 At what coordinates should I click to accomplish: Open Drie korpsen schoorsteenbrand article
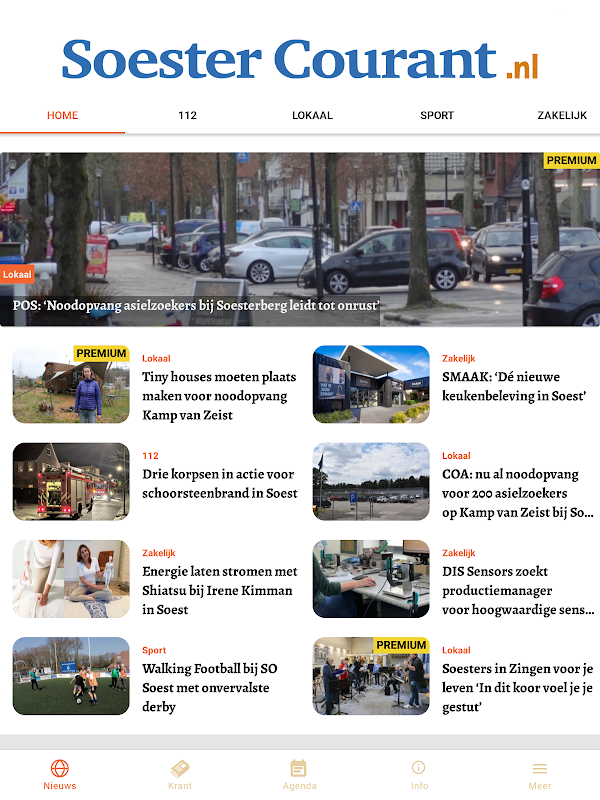pyautogui.click(x=219, y=484)
